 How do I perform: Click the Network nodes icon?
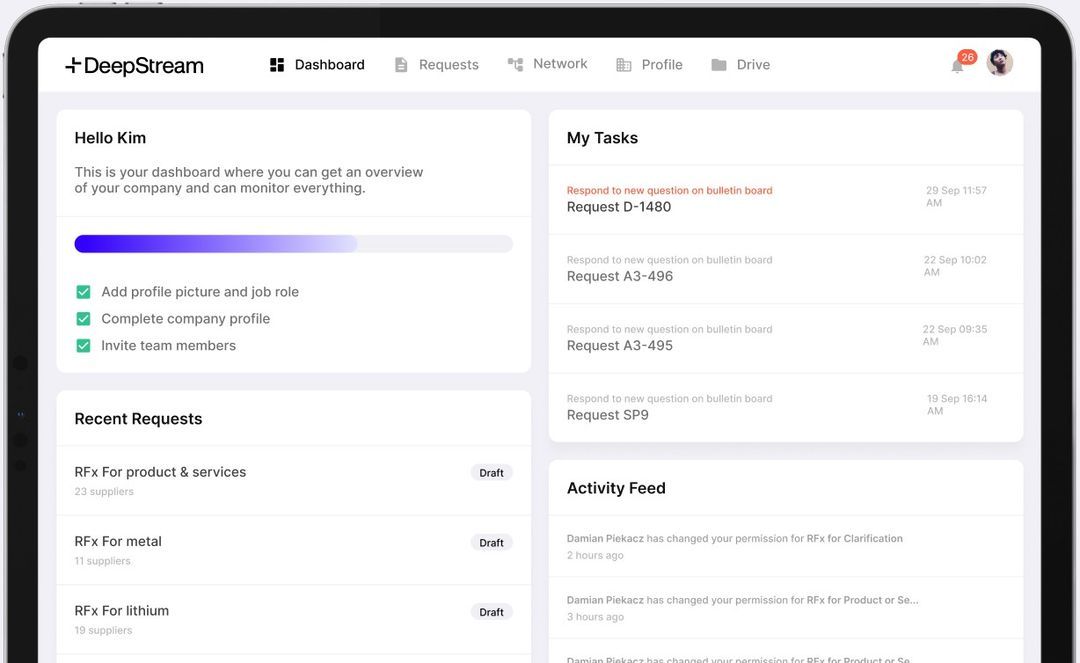[515, 64]
